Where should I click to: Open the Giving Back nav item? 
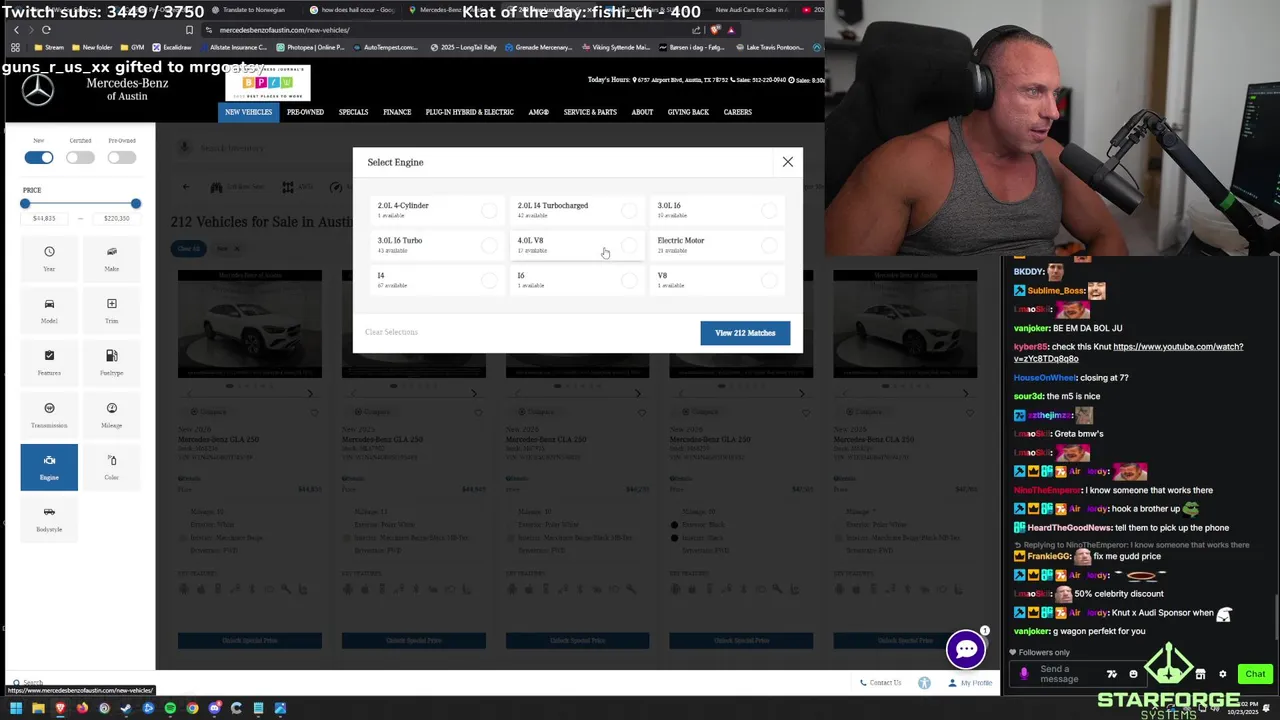688,112
